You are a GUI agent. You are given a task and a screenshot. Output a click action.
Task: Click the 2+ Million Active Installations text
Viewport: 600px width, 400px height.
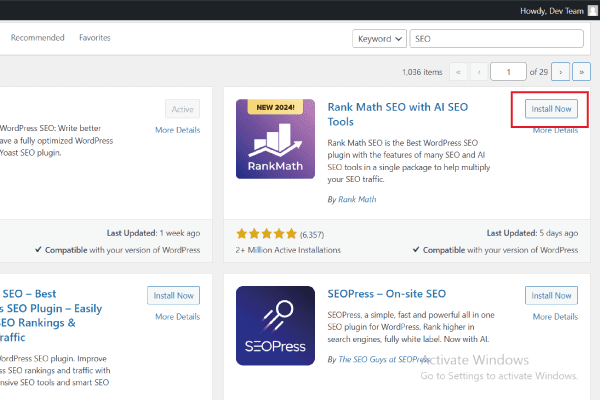click(288, 250)
